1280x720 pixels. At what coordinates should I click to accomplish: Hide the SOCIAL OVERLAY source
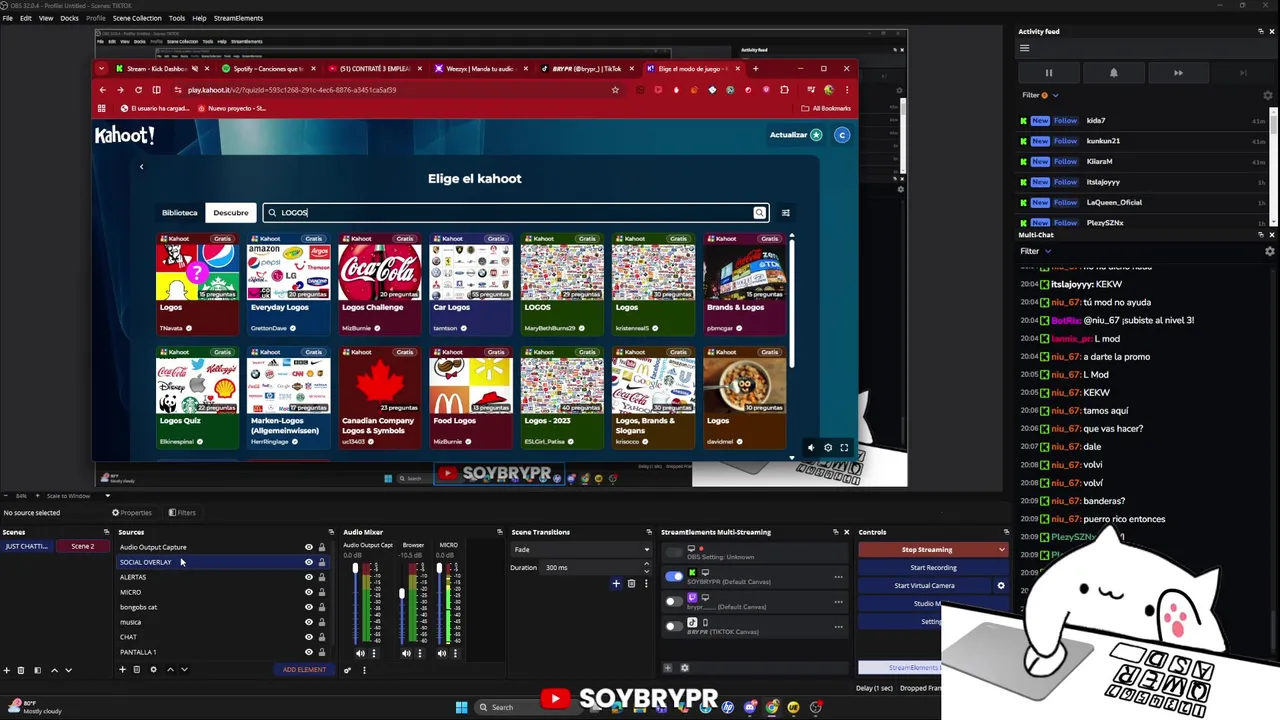tap(308, 562)
